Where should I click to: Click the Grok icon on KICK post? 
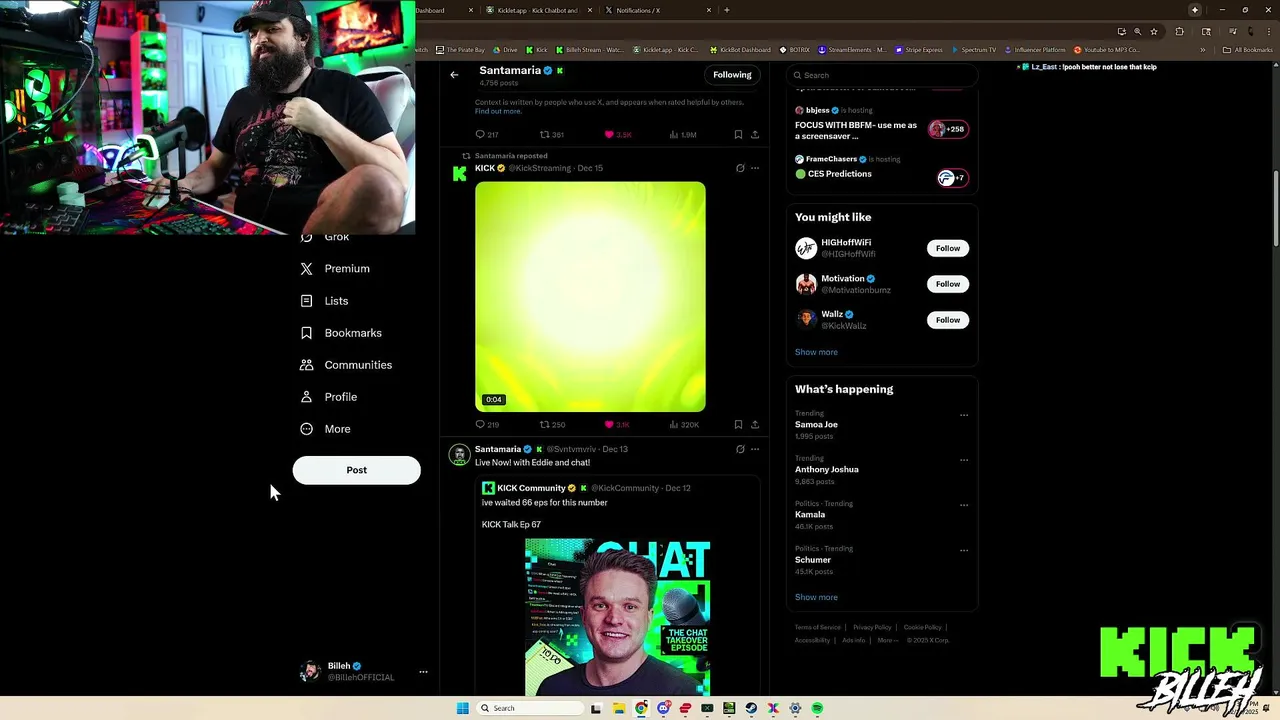[740, 168]
